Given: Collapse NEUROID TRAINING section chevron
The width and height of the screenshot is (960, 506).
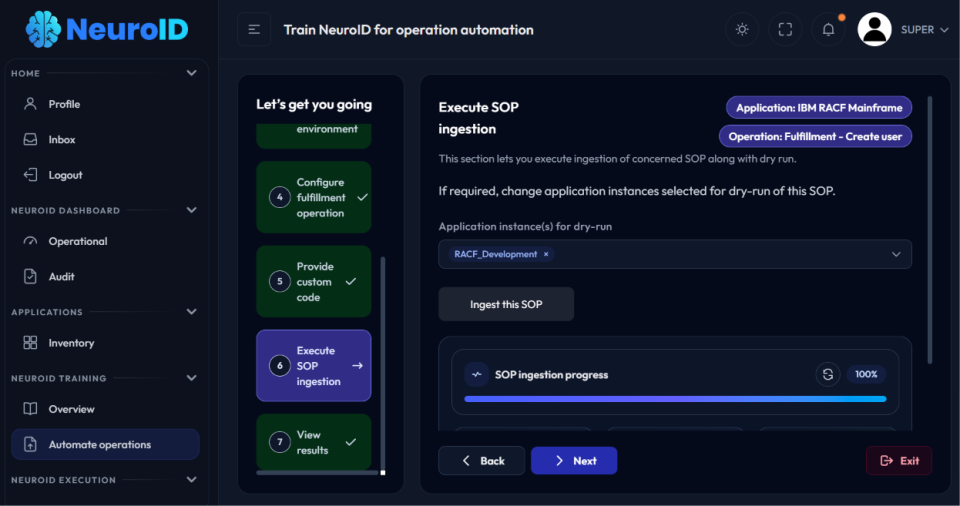Looking at the screenshot, I should (x=191, y=378).
